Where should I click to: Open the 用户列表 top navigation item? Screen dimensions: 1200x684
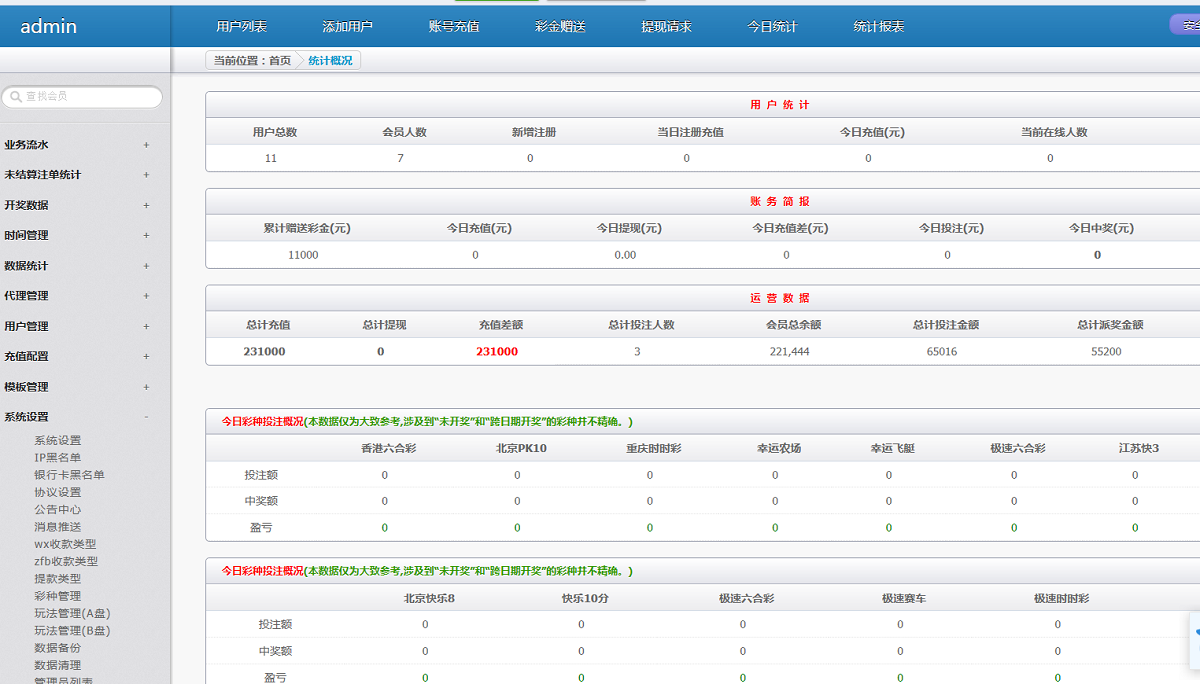(241, 27)
